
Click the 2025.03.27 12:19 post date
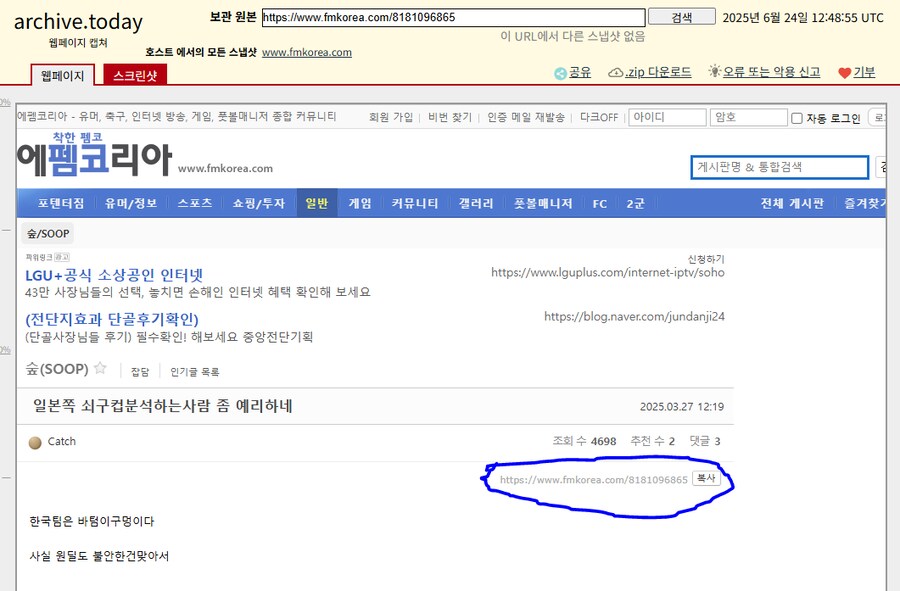click(682, 407)
